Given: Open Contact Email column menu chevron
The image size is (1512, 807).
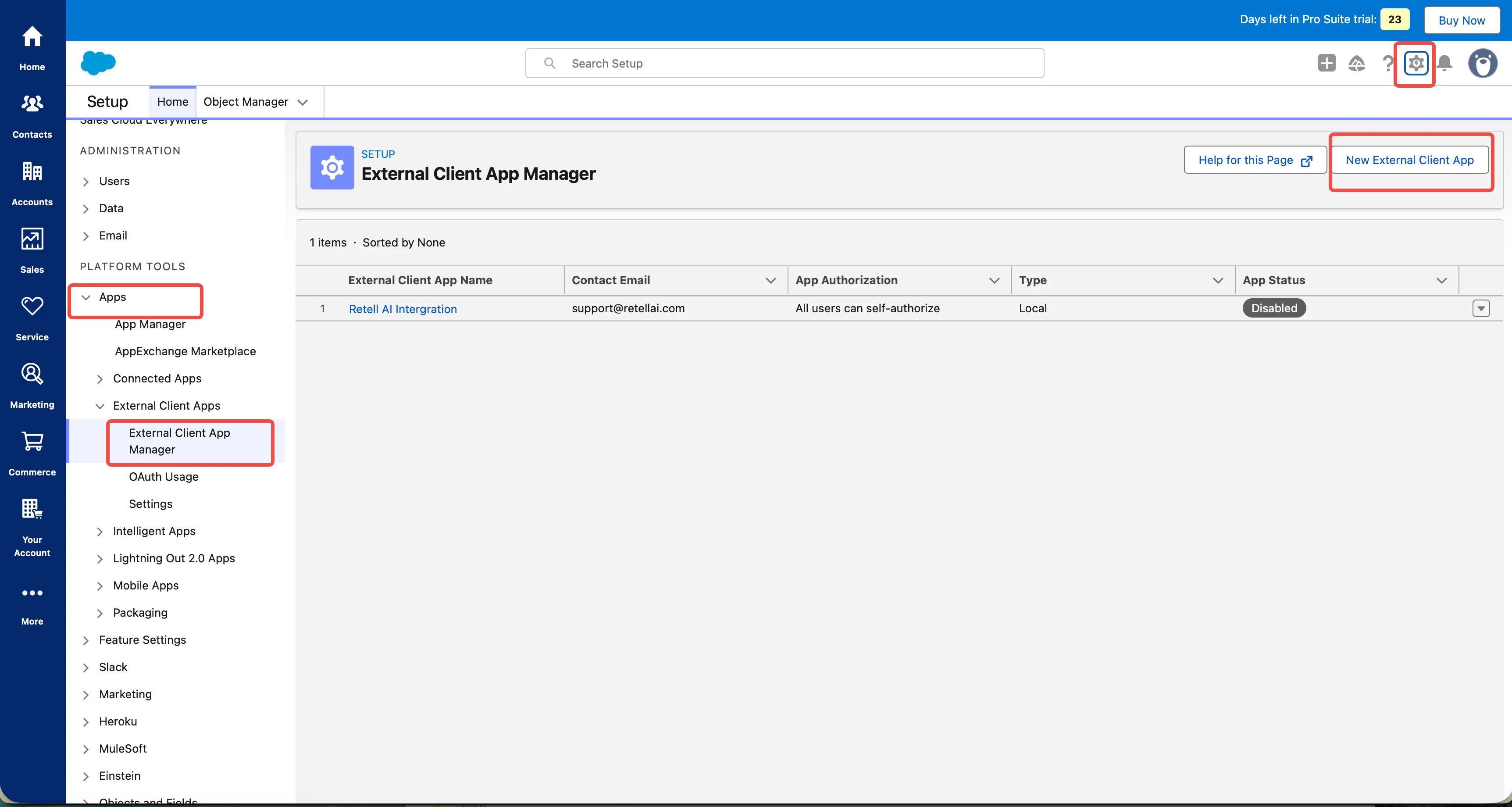Looking at the screenshot, I should click(770, 281).
